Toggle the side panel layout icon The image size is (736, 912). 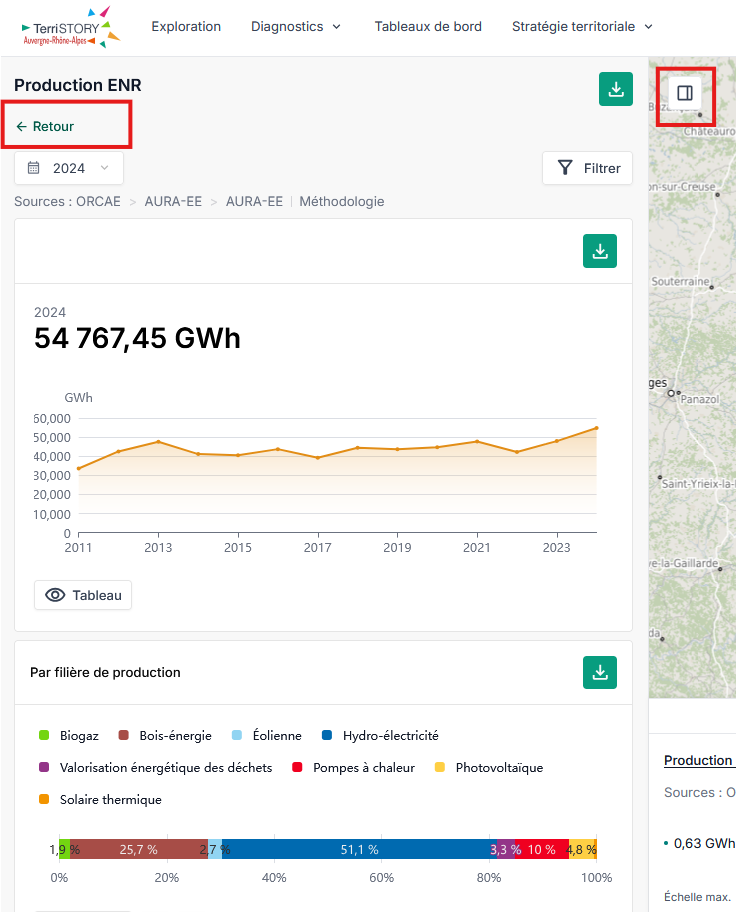[685, 93]
